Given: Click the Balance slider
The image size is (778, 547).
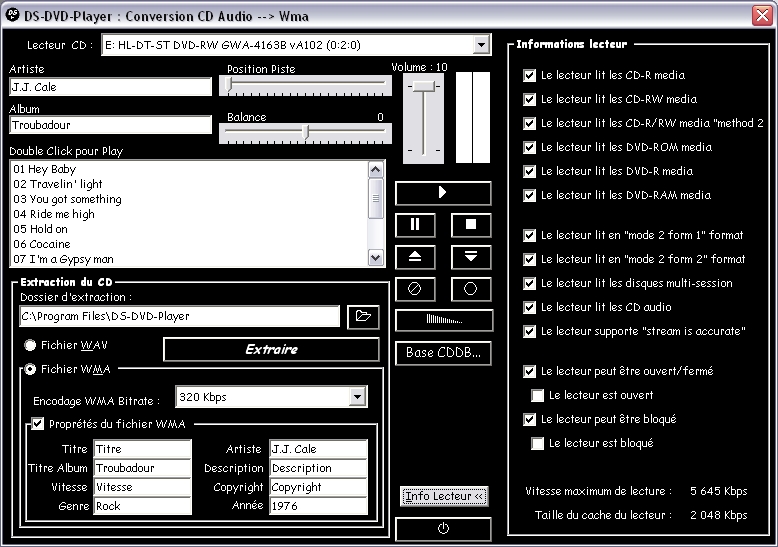Looking at the screenshot, I should point(306,131).
